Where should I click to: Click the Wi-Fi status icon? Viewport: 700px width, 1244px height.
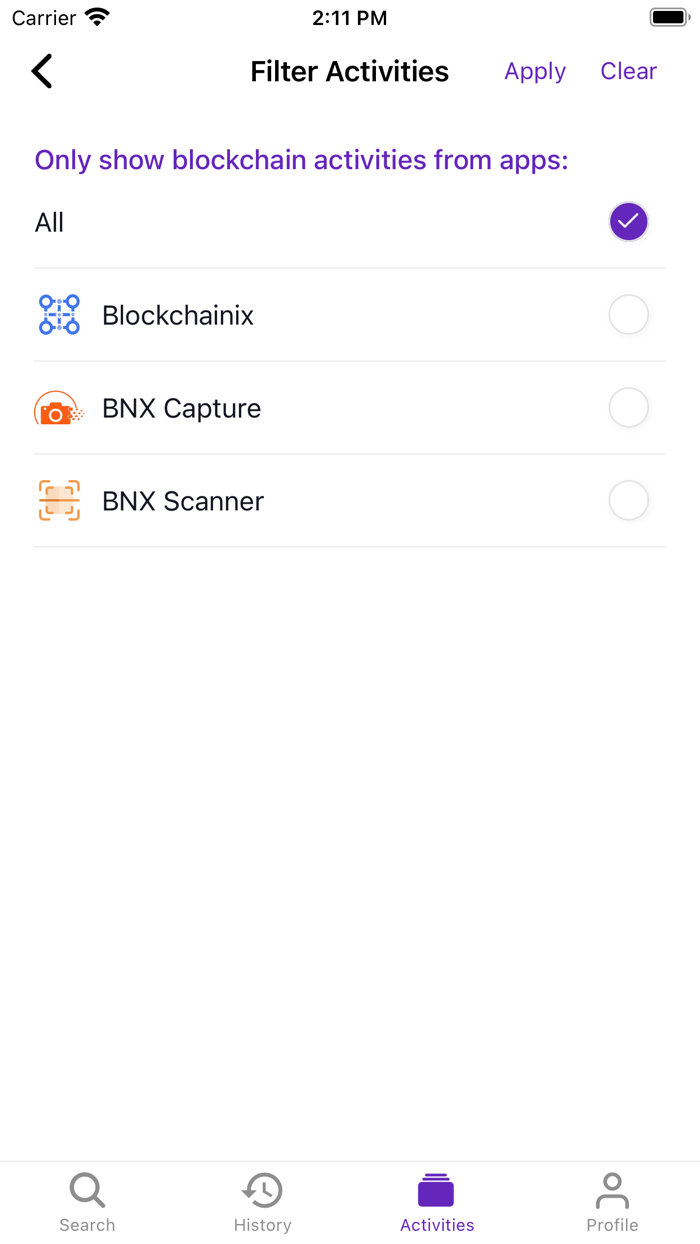(96, 15)
